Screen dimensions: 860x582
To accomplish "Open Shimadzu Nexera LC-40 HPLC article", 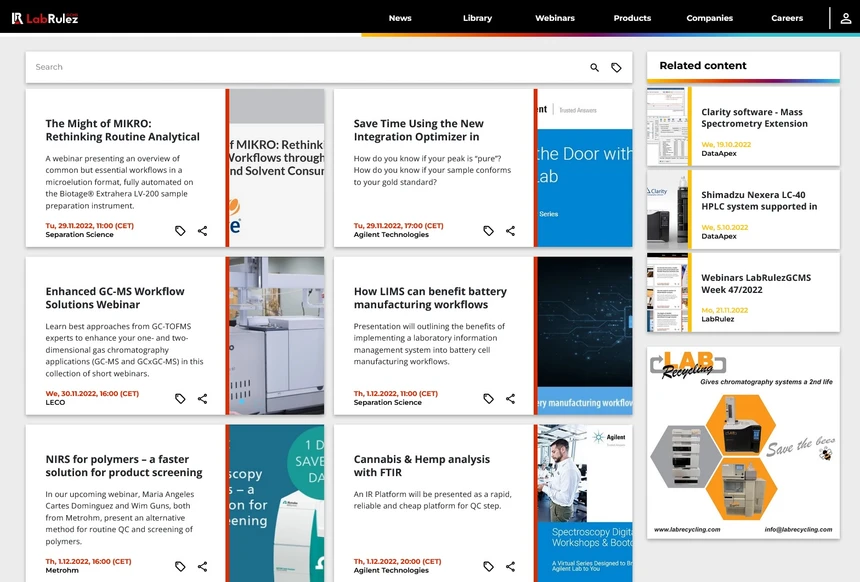I will pos(759,201).
